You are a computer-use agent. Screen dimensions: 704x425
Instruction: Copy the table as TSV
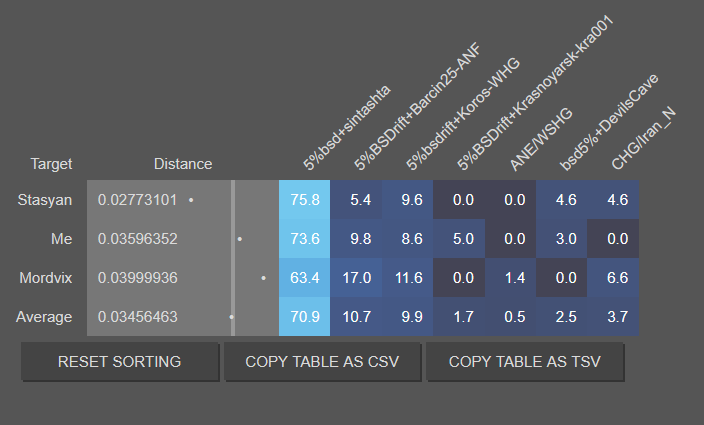click(525, 362)
